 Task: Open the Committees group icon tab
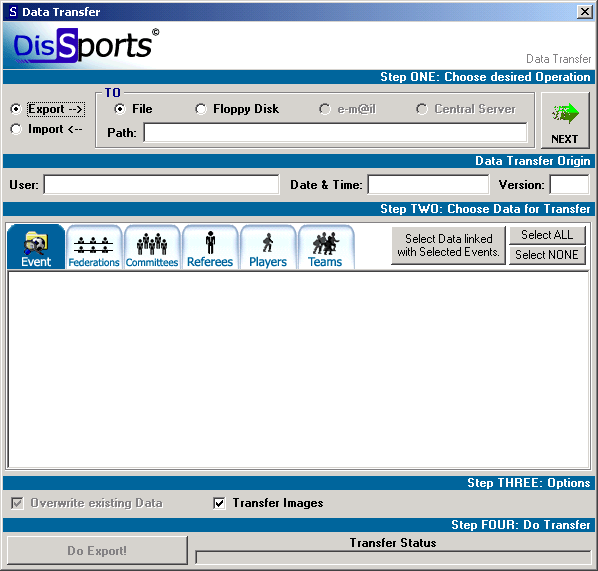pyautogui.click(x=152, y=246)
